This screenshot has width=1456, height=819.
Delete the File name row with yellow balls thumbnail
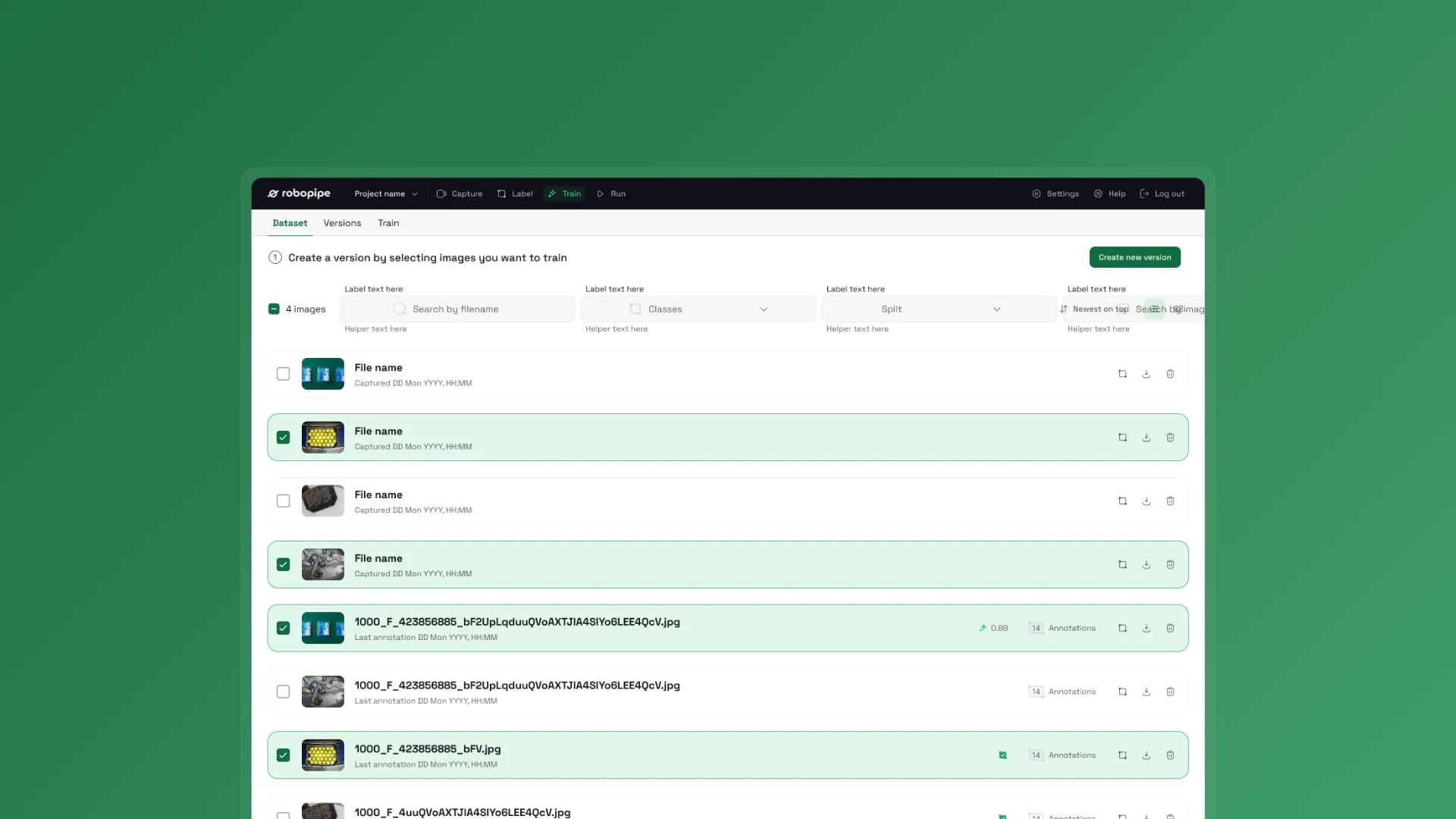click(1170, 438)
